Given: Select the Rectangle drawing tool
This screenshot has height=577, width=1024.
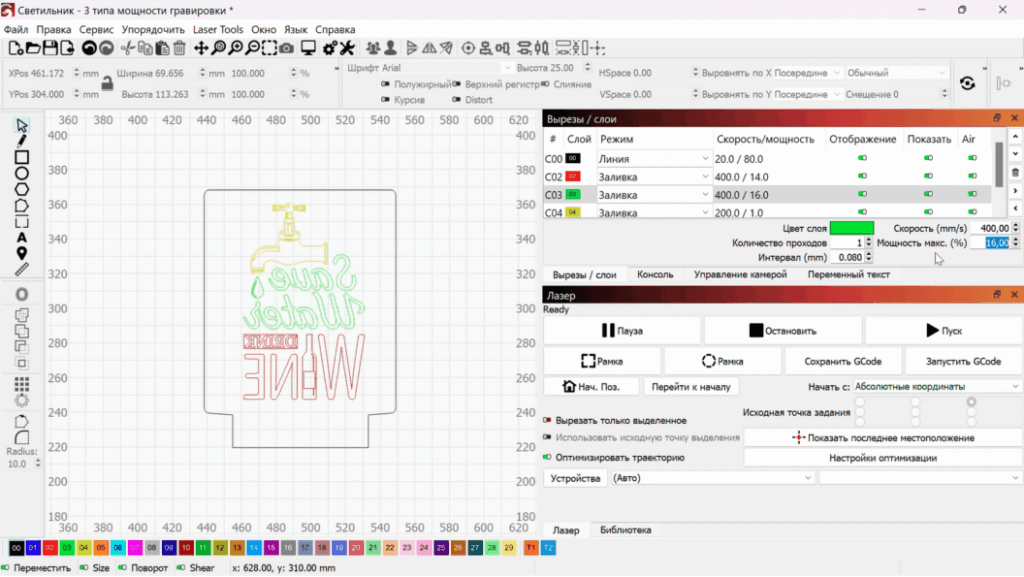Looking at the screenshot, I should pos(22,157).
